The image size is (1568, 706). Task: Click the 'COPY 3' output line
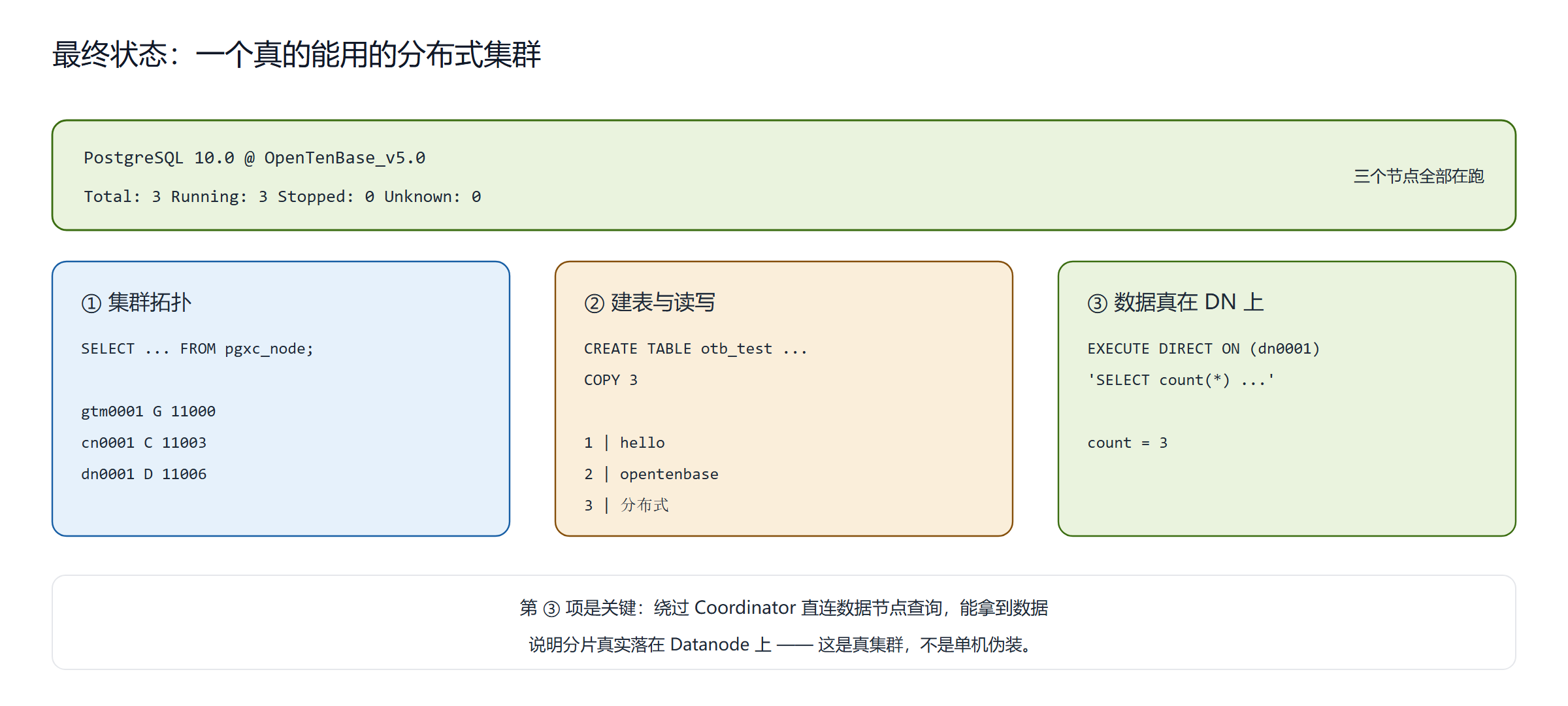[611, 380]
